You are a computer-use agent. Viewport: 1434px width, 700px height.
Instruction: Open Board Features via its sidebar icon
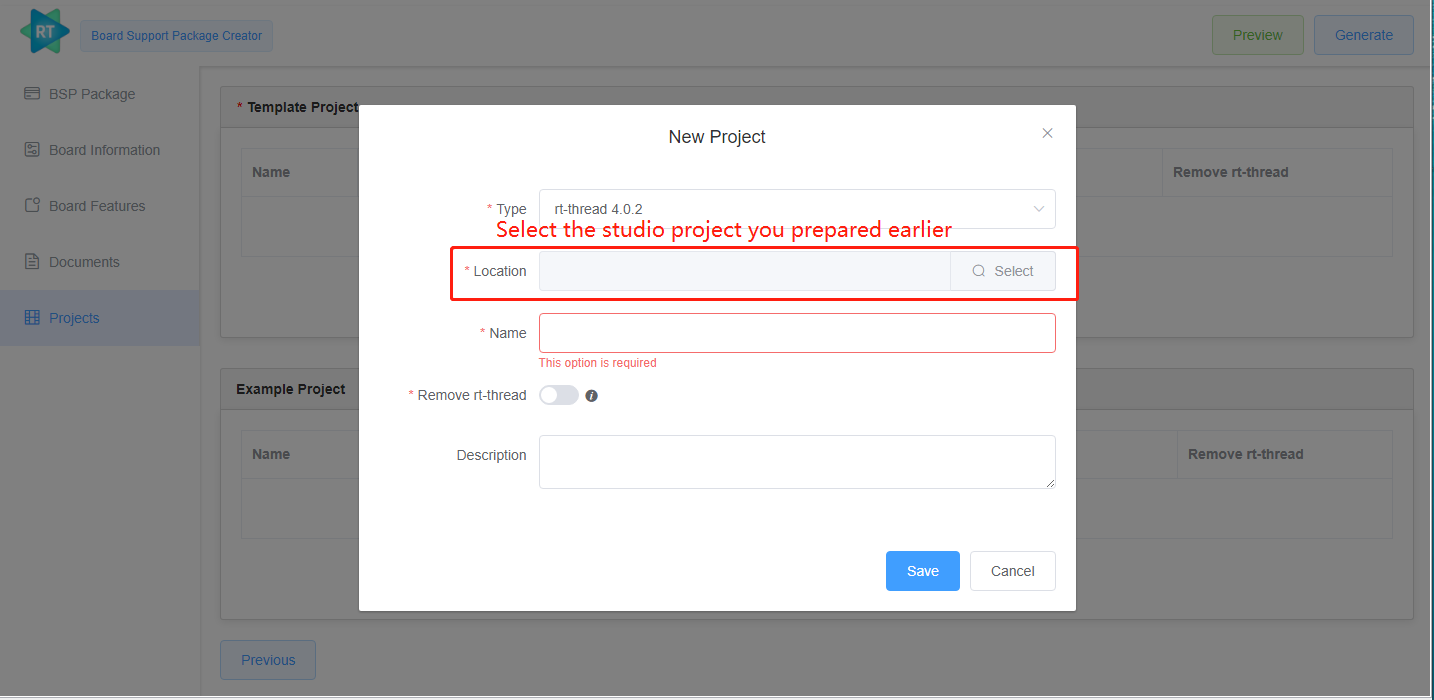click(31, 205)
